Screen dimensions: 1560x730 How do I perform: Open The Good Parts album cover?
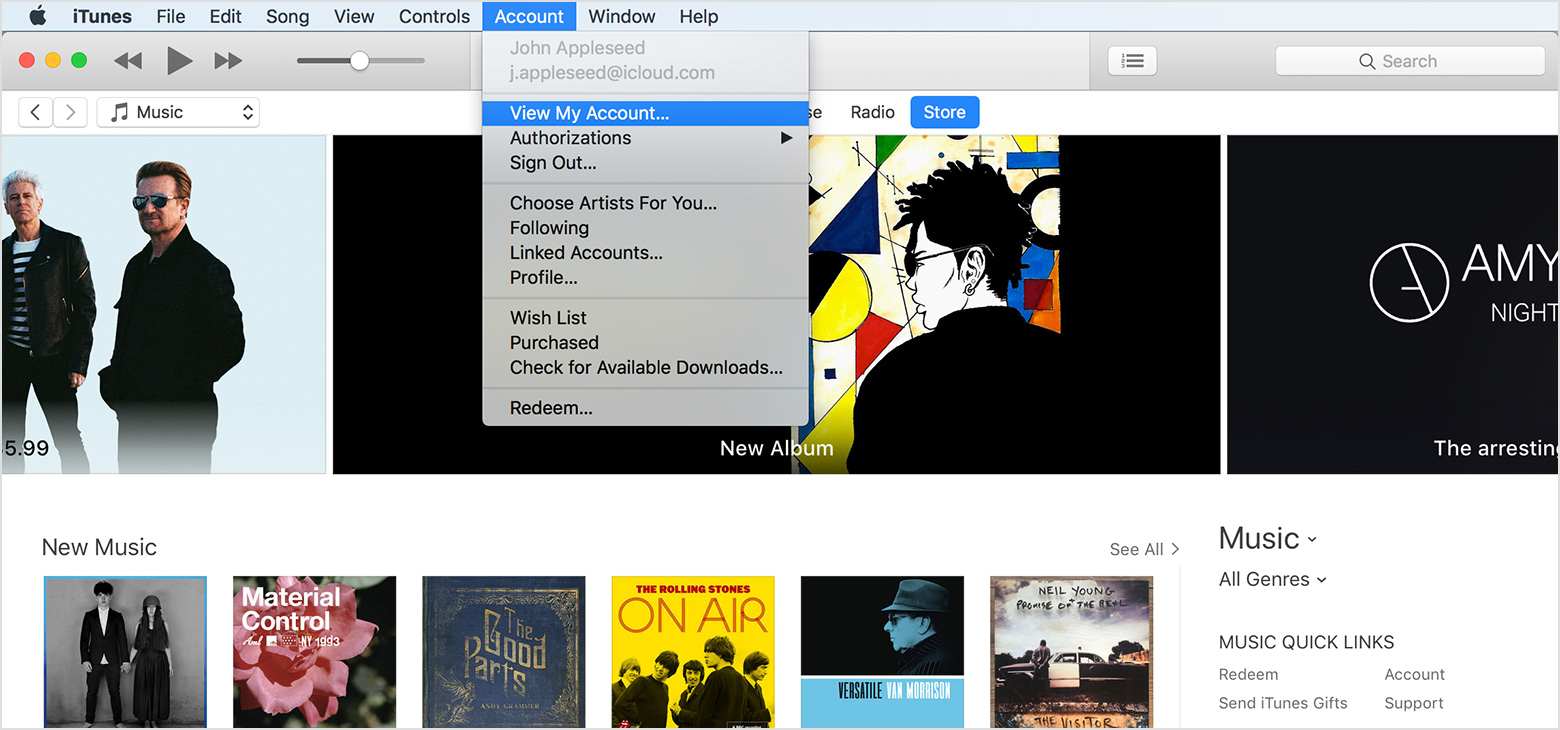pyautogui.click(x=504, y=652)
